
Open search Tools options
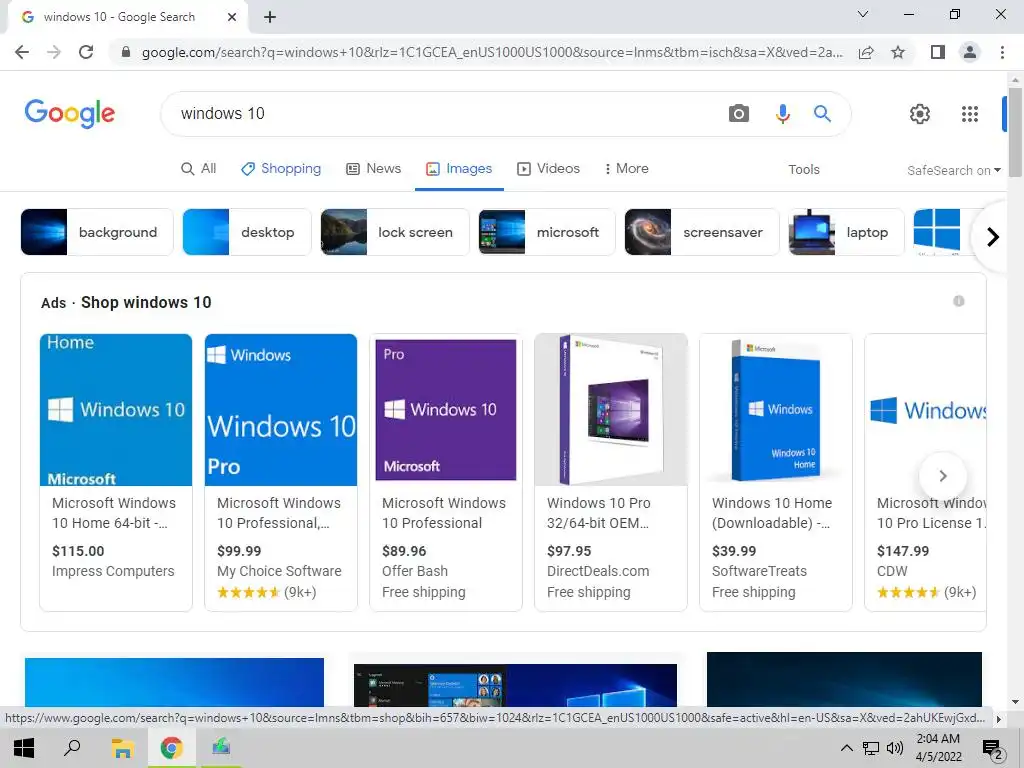803,170
